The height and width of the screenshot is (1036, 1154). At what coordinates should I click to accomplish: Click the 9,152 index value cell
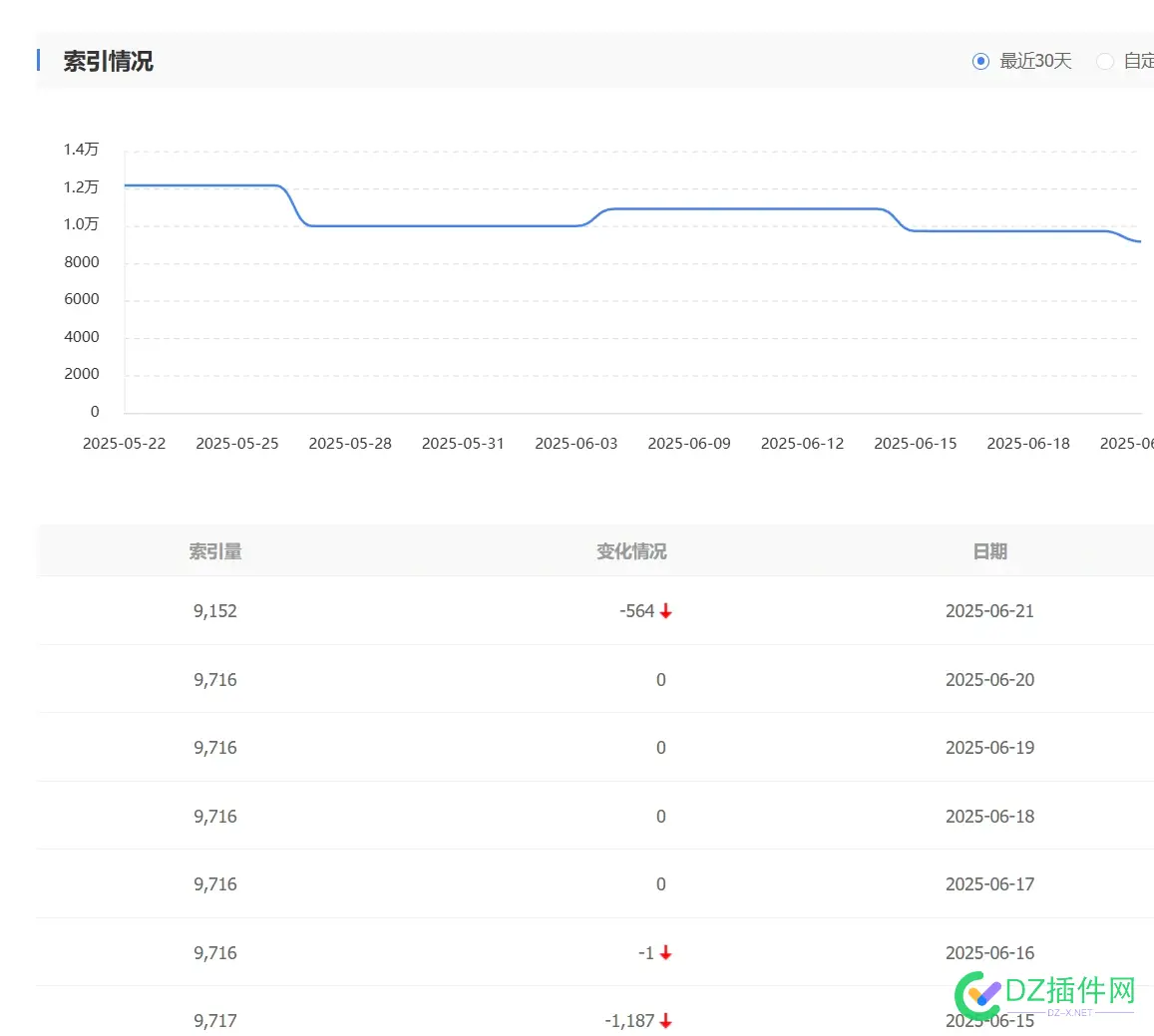pos(215,611)
